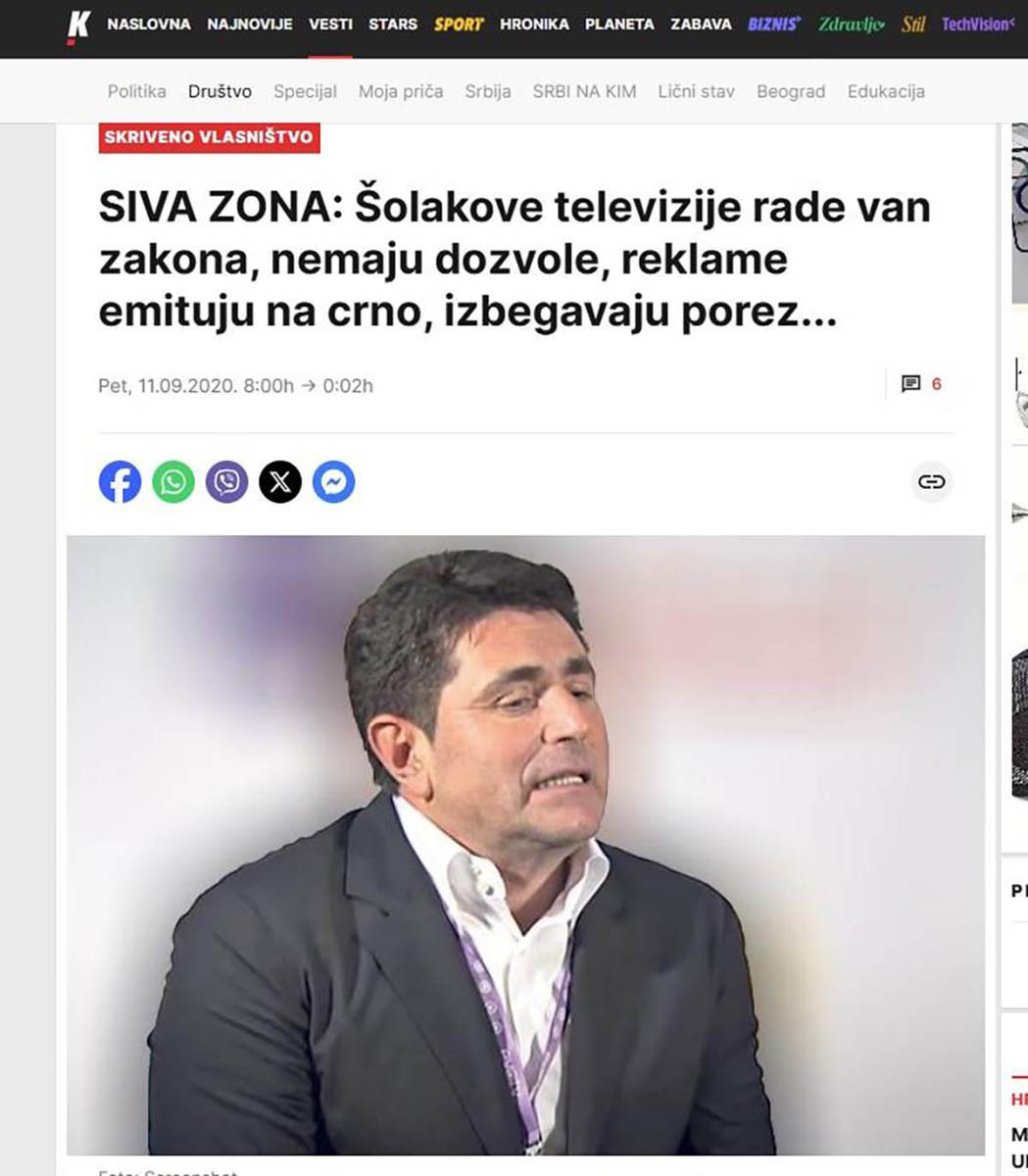Open the NASLOVNA menu item

pyautogui.click(x=149, y=24)
